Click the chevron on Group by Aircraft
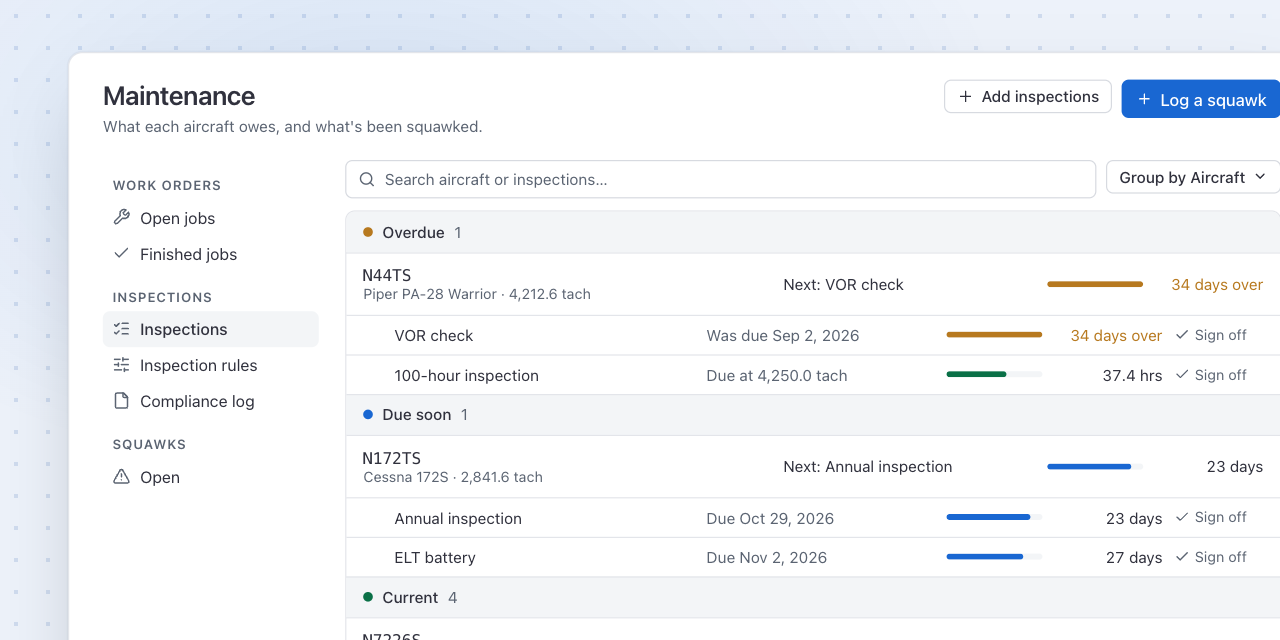The image size is (1280, 640). click(x=1260, y=176)
